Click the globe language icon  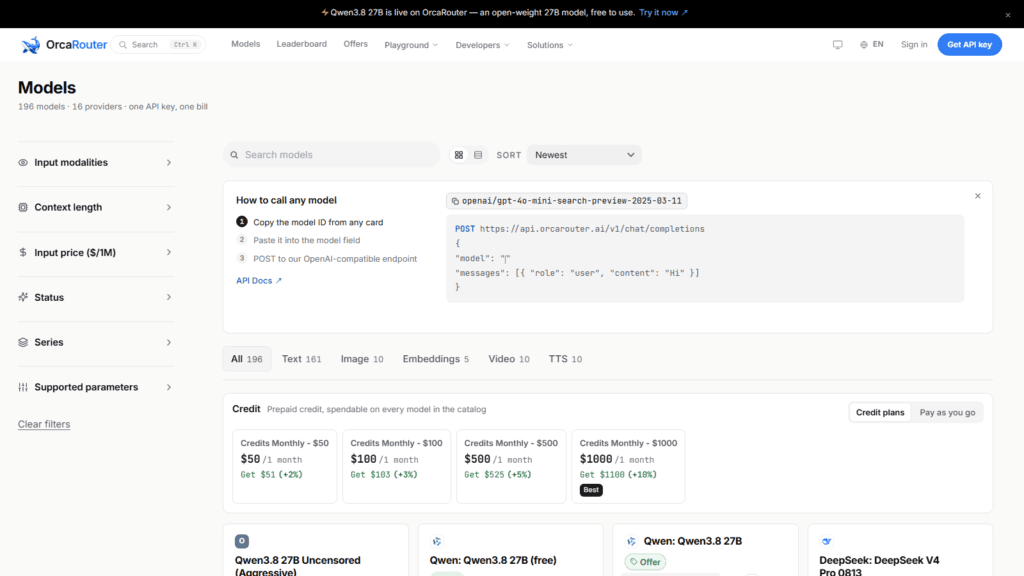(x=863, y=44)
